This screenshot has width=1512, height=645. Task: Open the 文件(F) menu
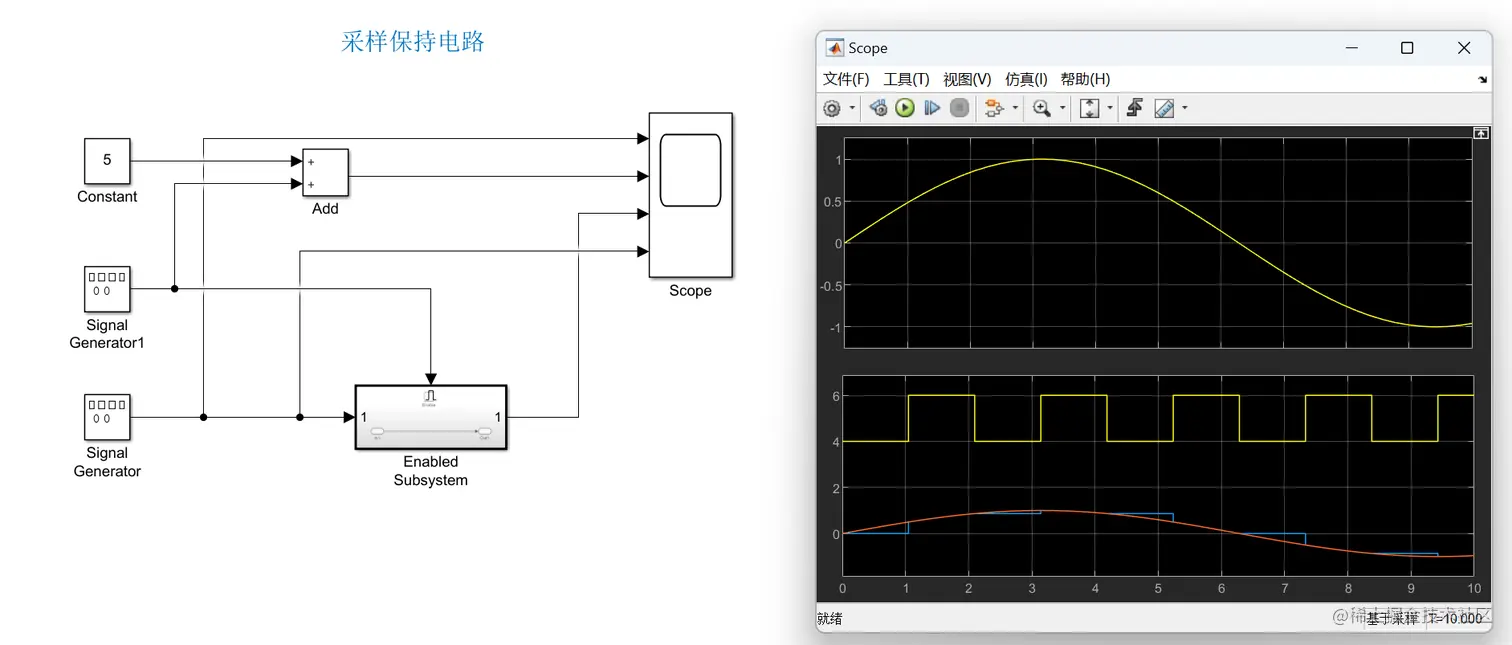click(846, 79)
